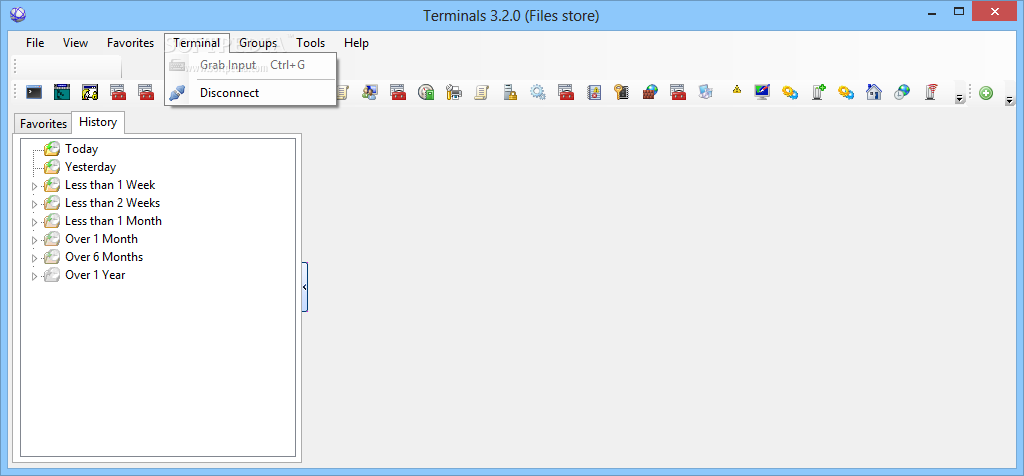Expand the Over 6 Months node
Image resolution: width=1024 pixels, height=476 pixels.
click(x=35, y=259)
